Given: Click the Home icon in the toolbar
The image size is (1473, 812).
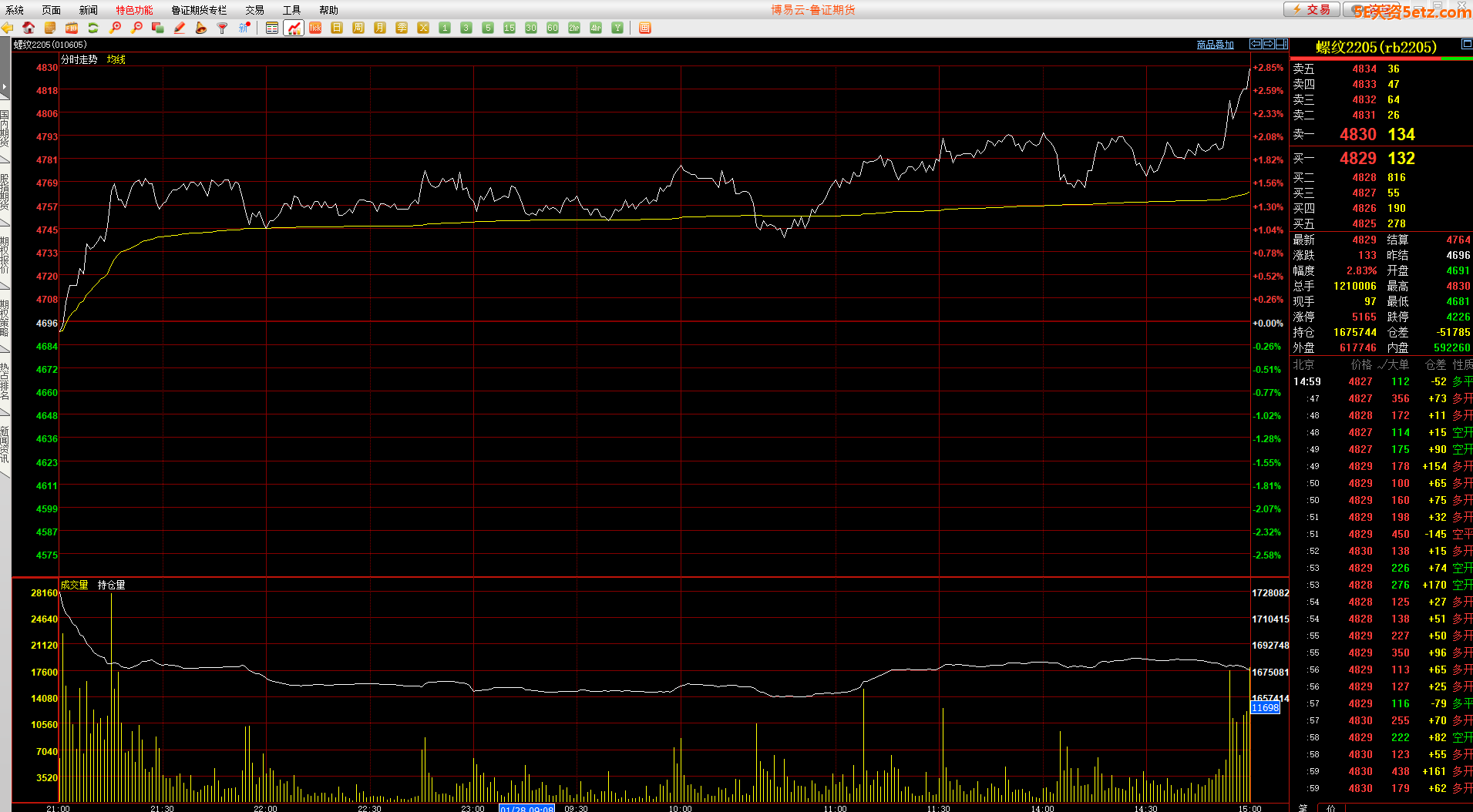Looking at the screenshot, I should pyautogui.click(x=29, y=28).
